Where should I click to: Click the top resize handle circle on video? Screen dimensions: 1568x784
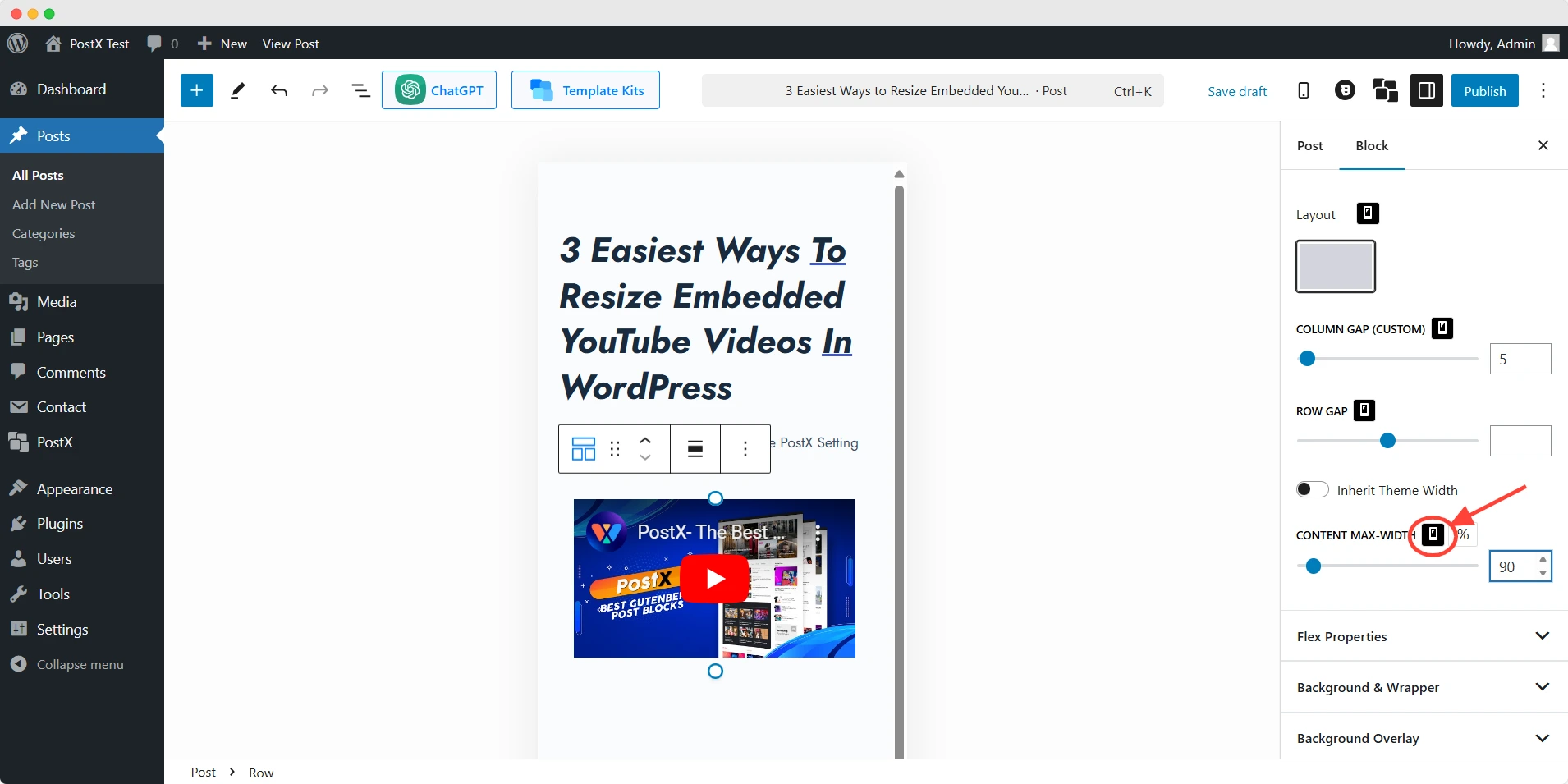[x=715, y=498]
